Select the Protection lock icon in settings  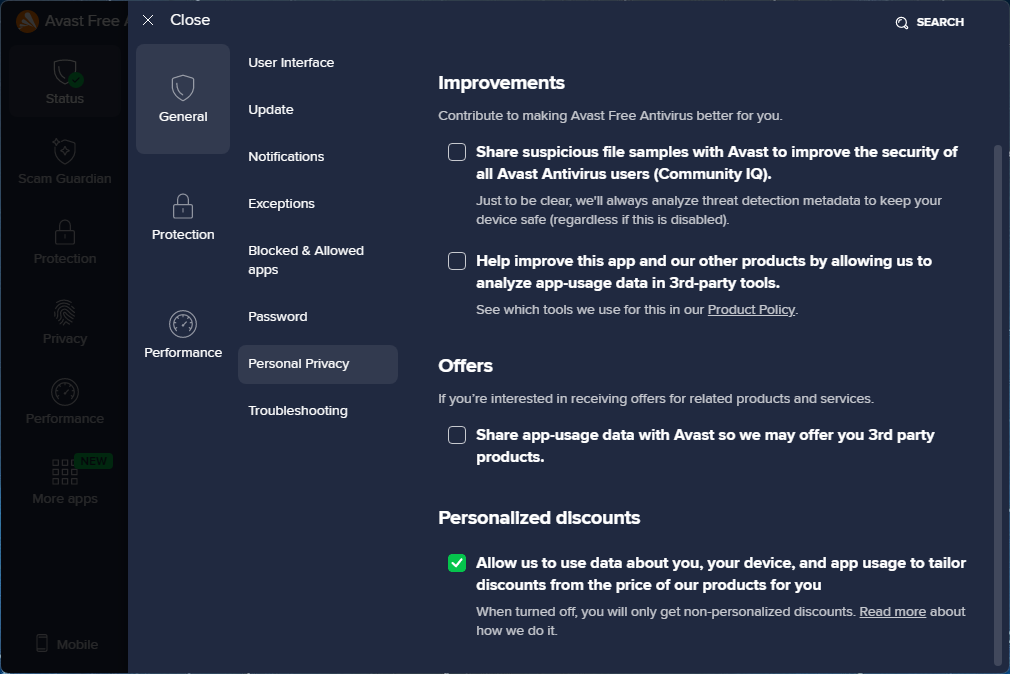(183, 206)
